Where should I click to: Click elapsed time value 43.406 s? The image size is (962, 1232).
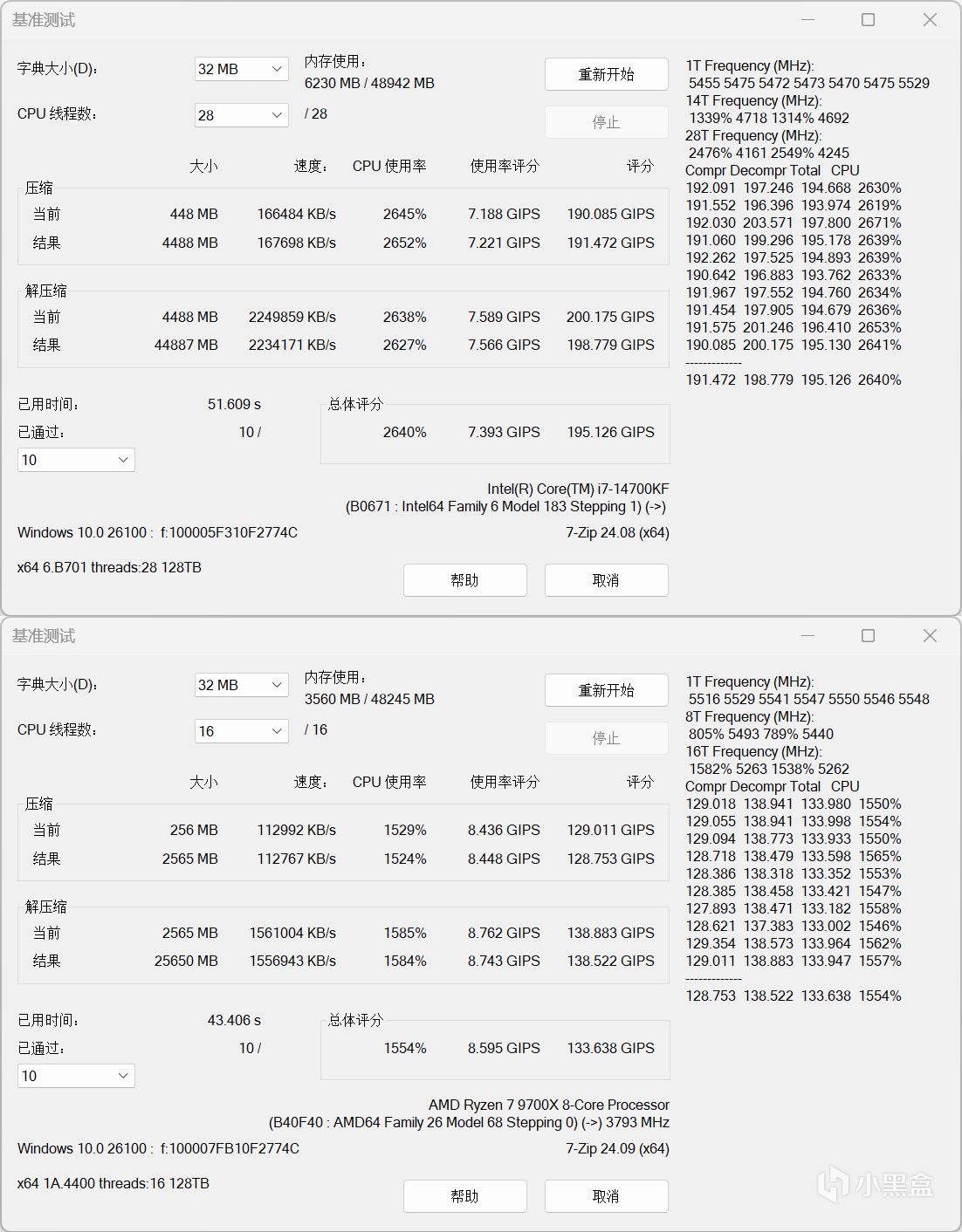click(x=234, y=1020)
